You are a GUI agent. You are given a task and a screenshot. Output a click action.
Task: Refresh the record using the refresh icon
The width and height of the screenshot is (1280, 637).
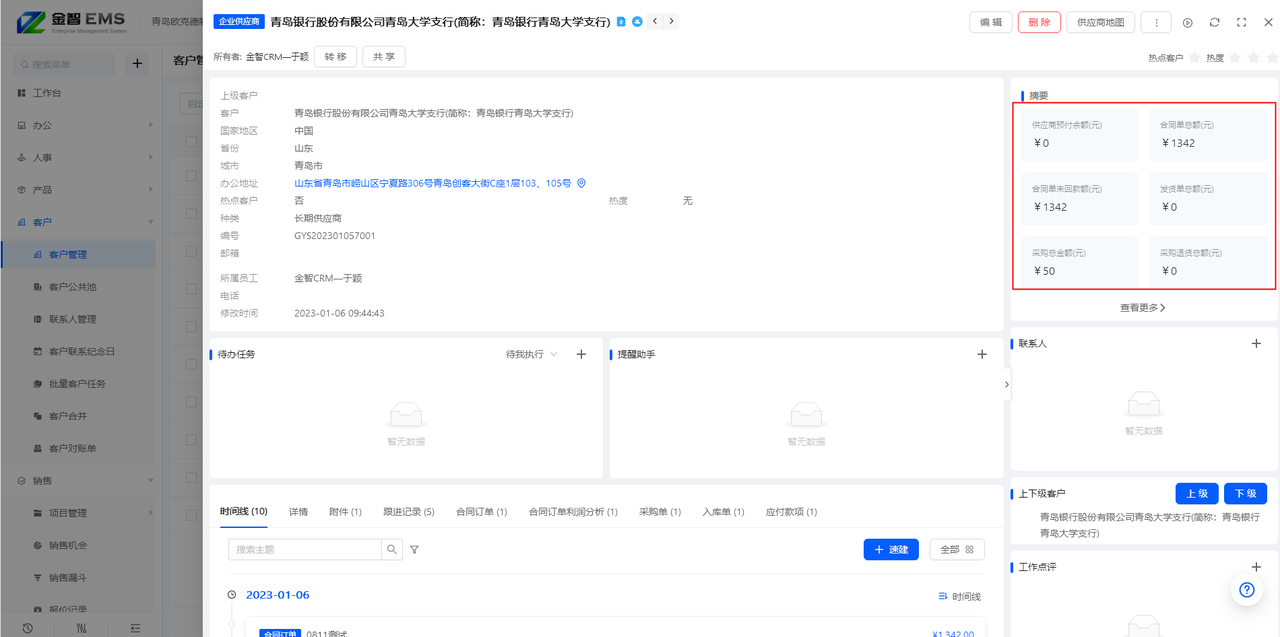coord(1215,22)
